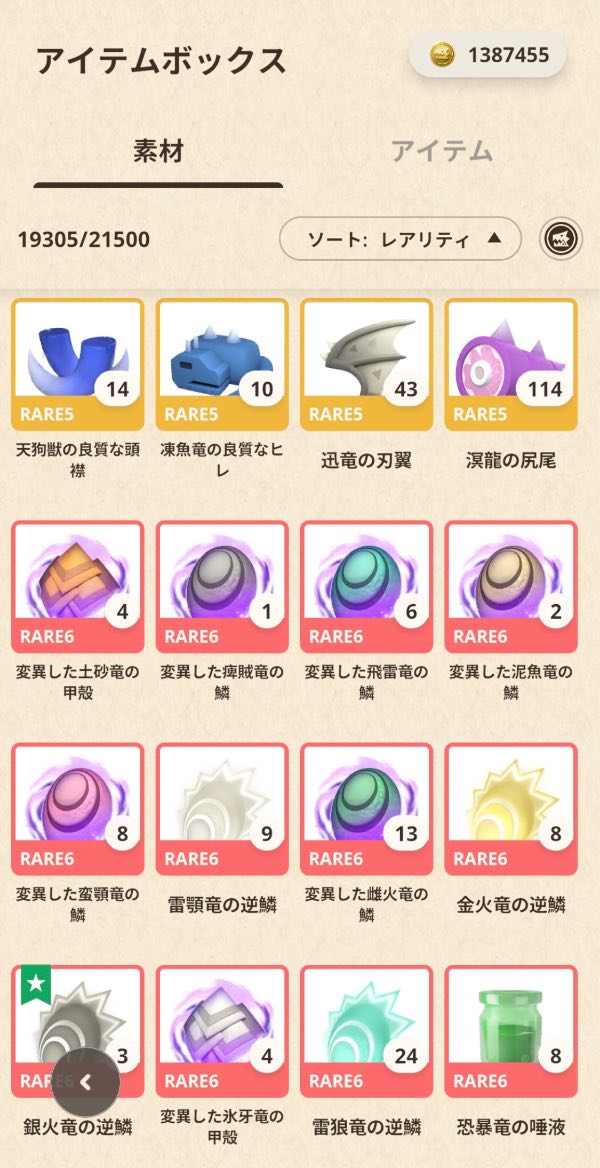Pick the 溟龍の尻尾 purple tail icon
600x1168 pixels.
(511, 364)
